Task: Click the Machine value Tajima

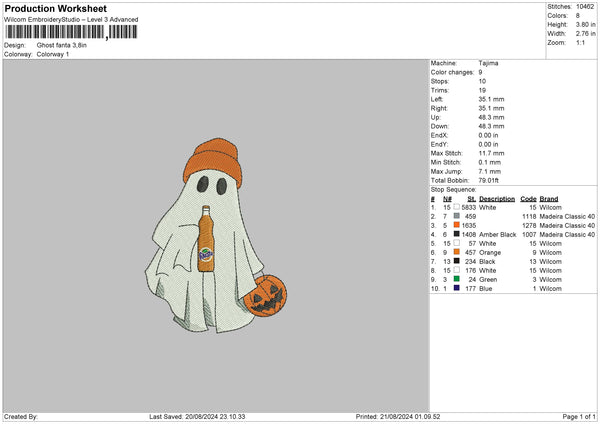Action: 489,63
